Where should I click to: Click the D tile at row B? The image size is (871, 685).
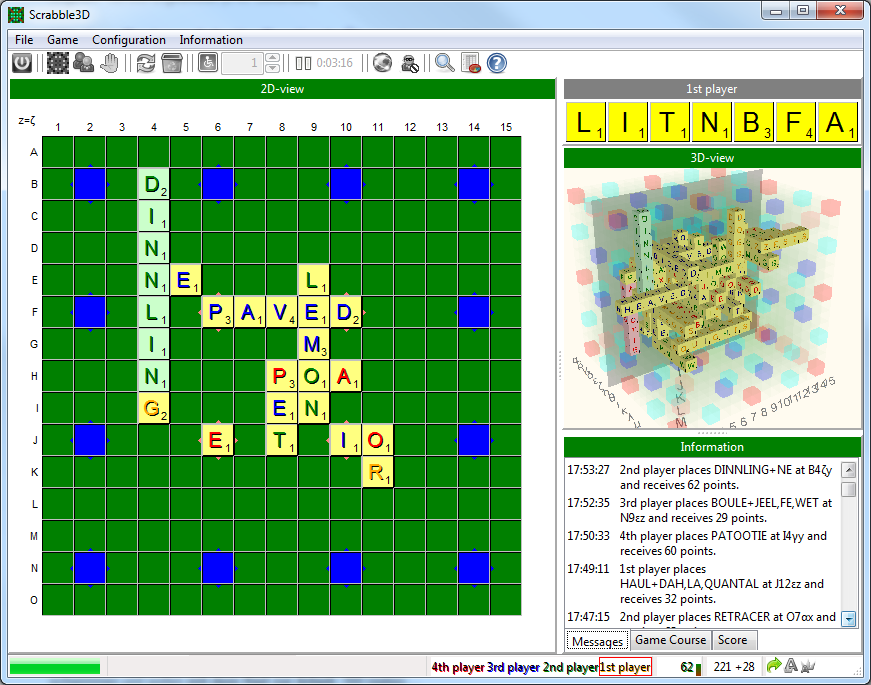click(x=154, y=184)
